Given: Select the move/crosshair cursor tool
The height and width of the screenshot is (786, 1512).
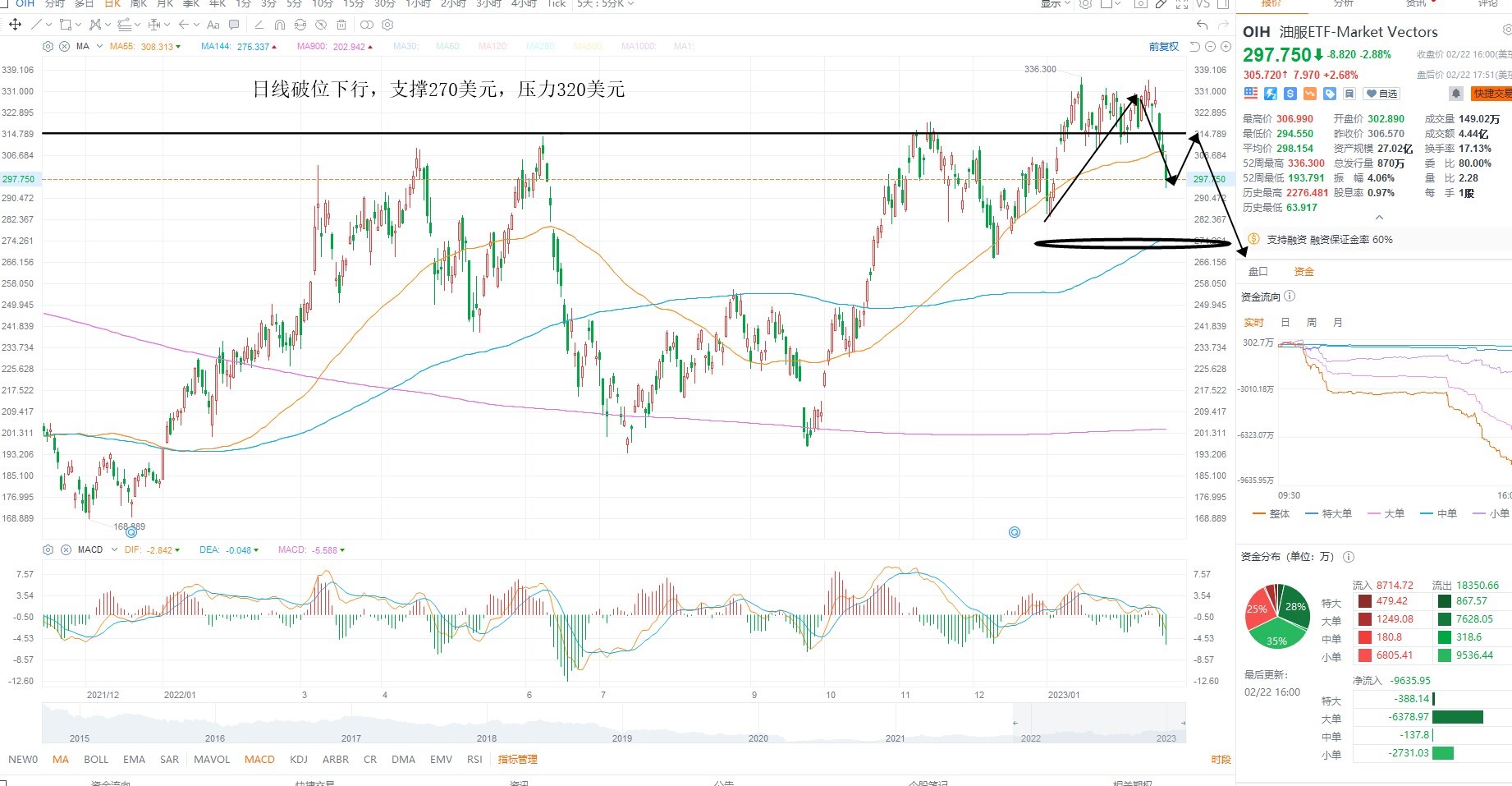Looking at the screenshot, I should click(15, 25).
